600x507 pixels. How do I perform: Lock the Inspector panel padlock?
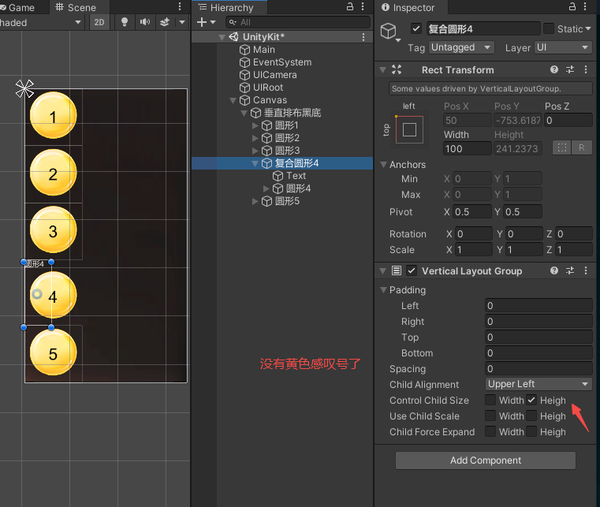572,6
